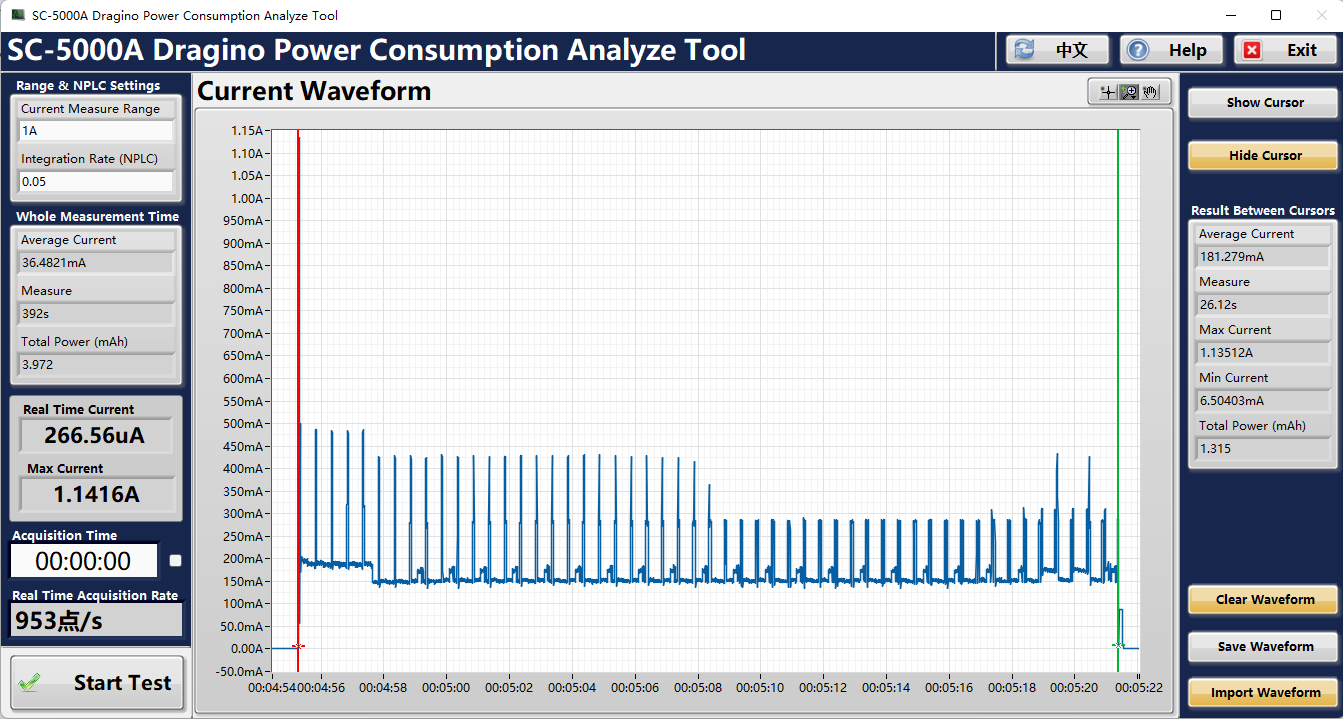Minimize the application window
Viewport: 1343px width, 719px height.
pyautogui.click(x=1231, y=15)
